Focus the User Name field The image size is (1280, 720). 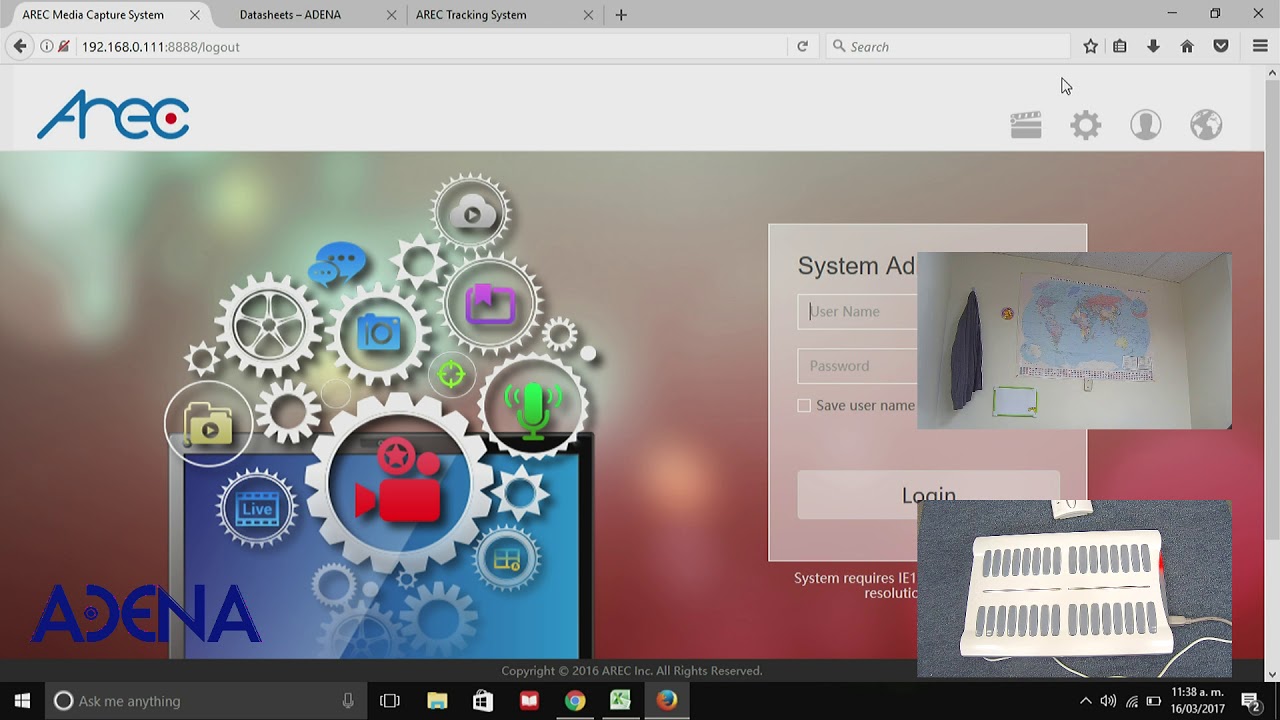[x=857, y=311]
